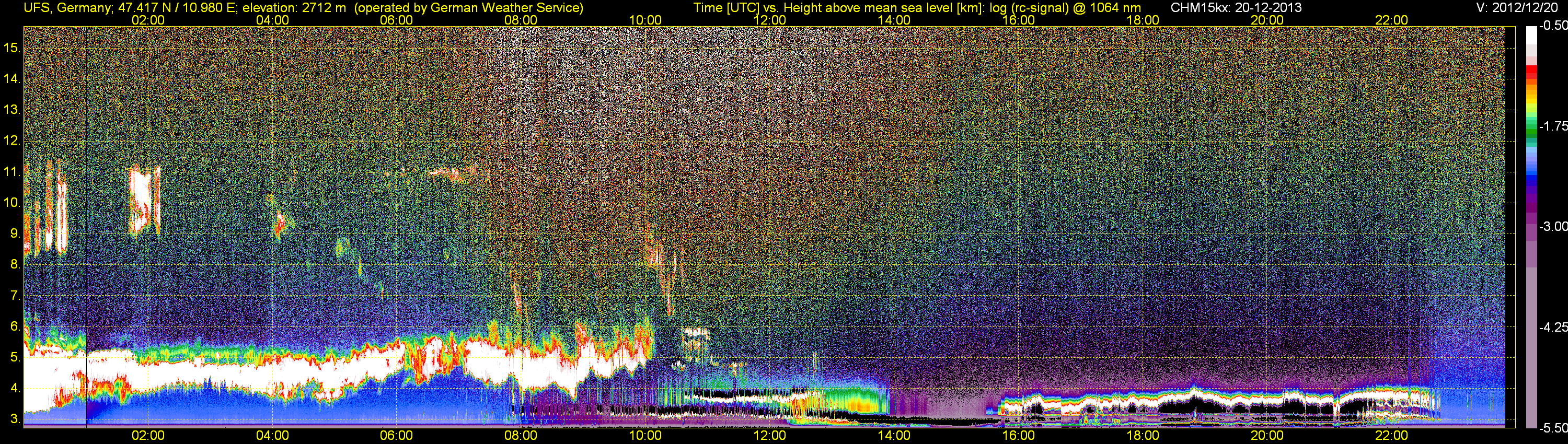This screenshot has height=444, width=1568.
Task: Click '10:00' on the bottom time axis
Action: coord(645,436)
